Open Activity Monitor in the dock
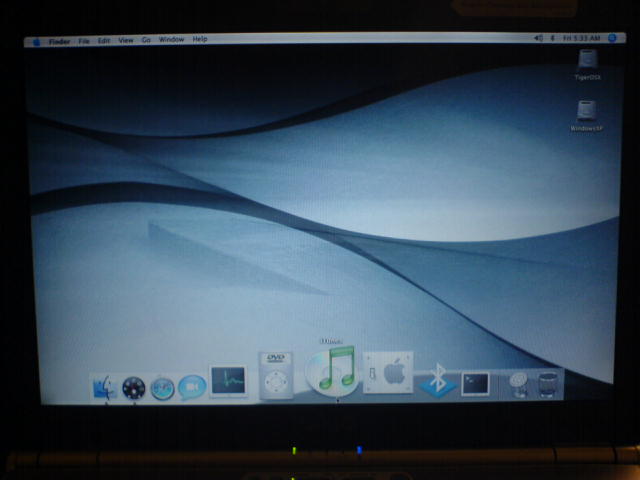The width and height of the screenshot is (640, 480). click(228, 382)
